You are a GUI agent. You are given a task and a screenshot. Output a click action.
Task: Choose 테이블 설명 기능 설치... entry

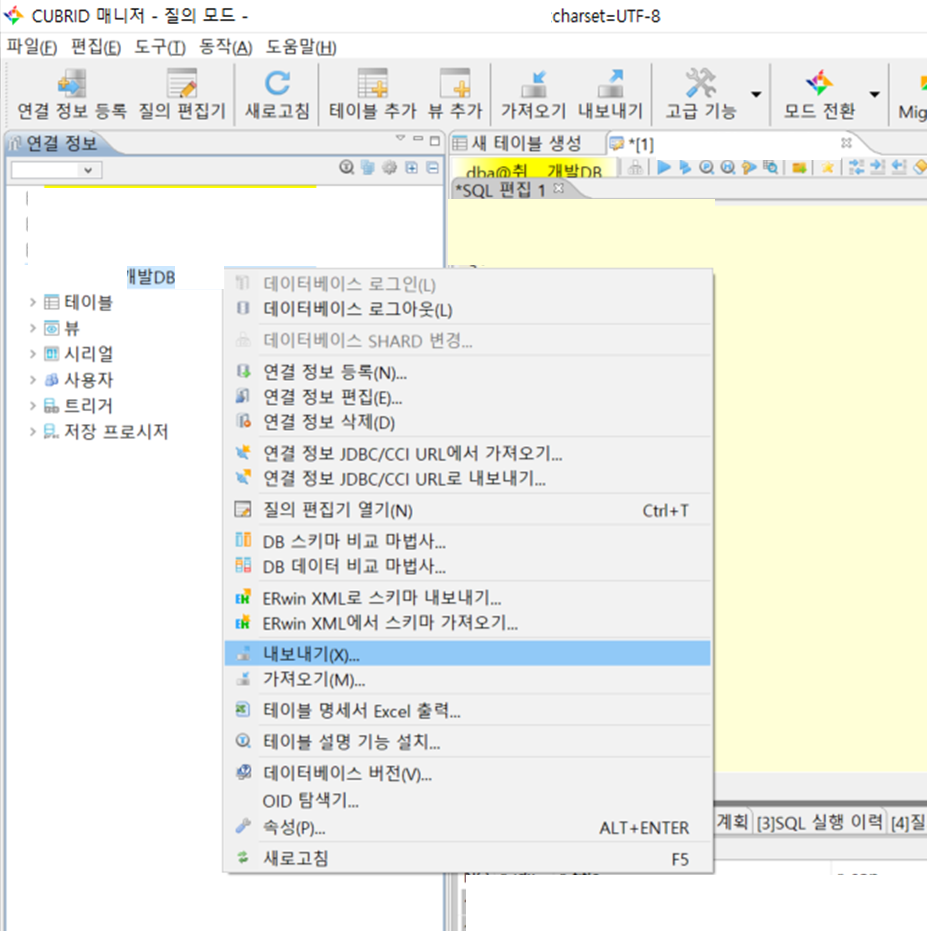(467, 742)
